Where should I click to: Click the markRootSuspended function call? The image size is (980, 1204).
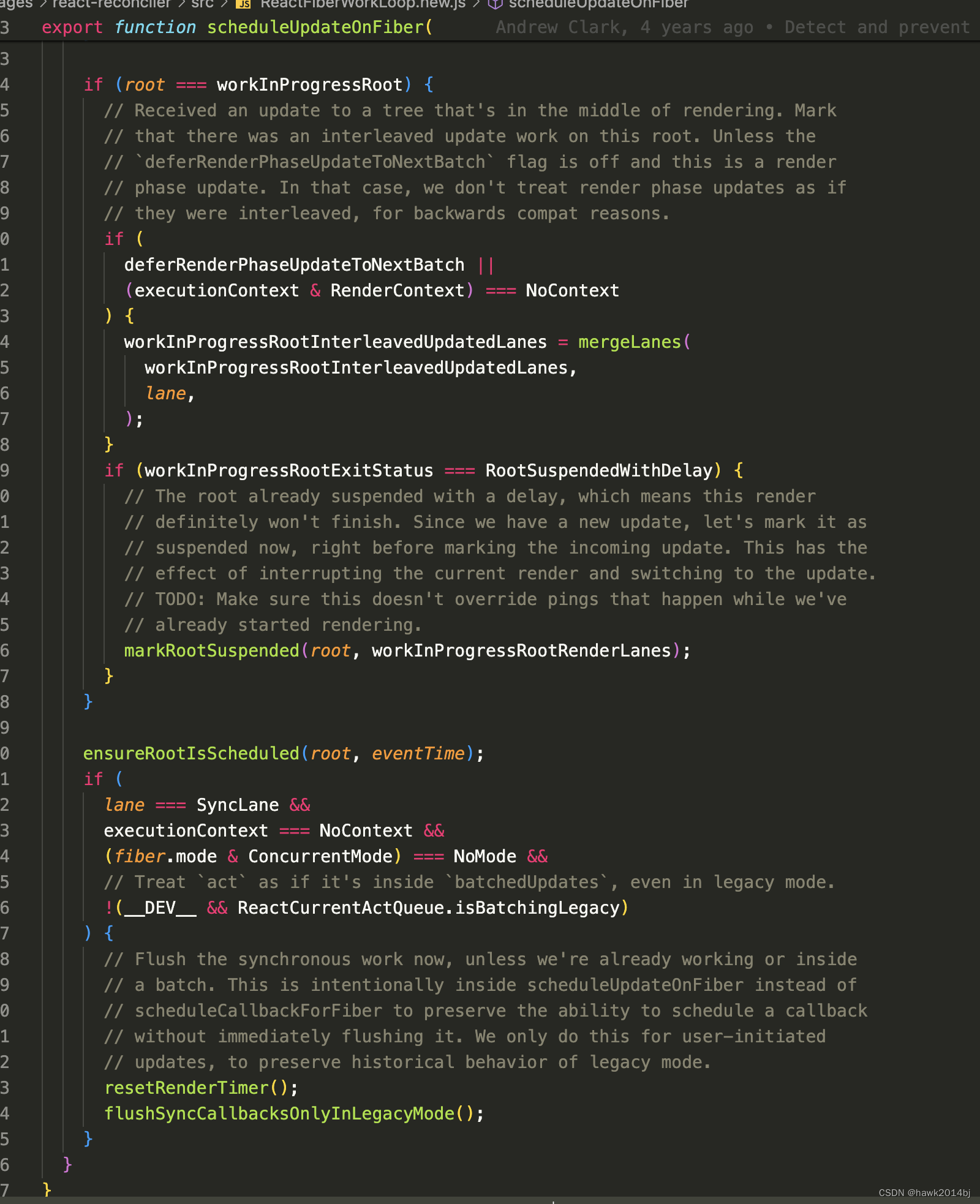click(x=211, y=650)
